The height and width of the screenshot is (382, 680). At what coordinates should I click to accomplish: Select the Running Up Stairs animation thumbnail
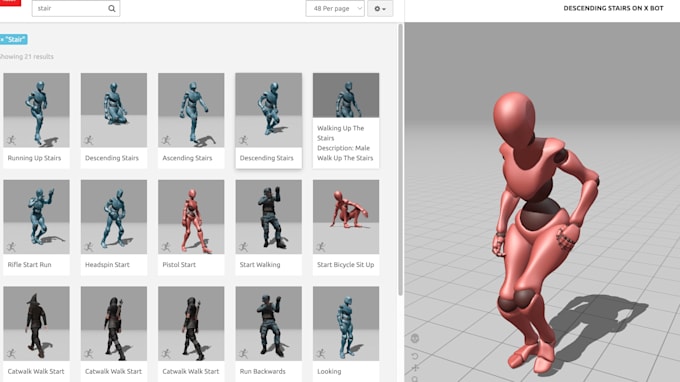[36, 110]
